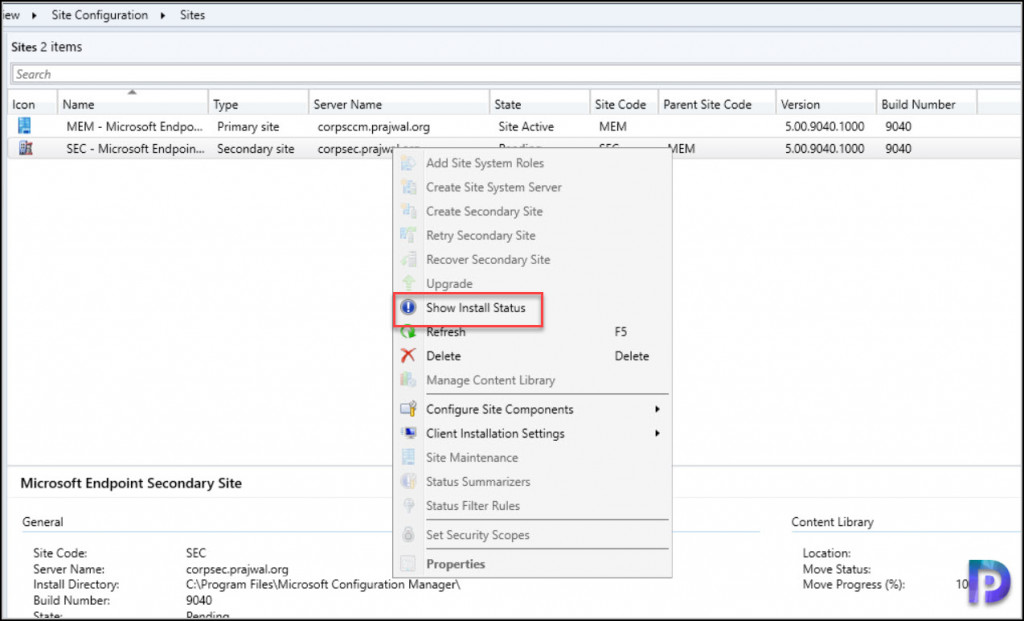Open Site Configuration breadcrumb
Image resolution: width=1024 pixels, height=621 pixels.
[x=99, y=15]
